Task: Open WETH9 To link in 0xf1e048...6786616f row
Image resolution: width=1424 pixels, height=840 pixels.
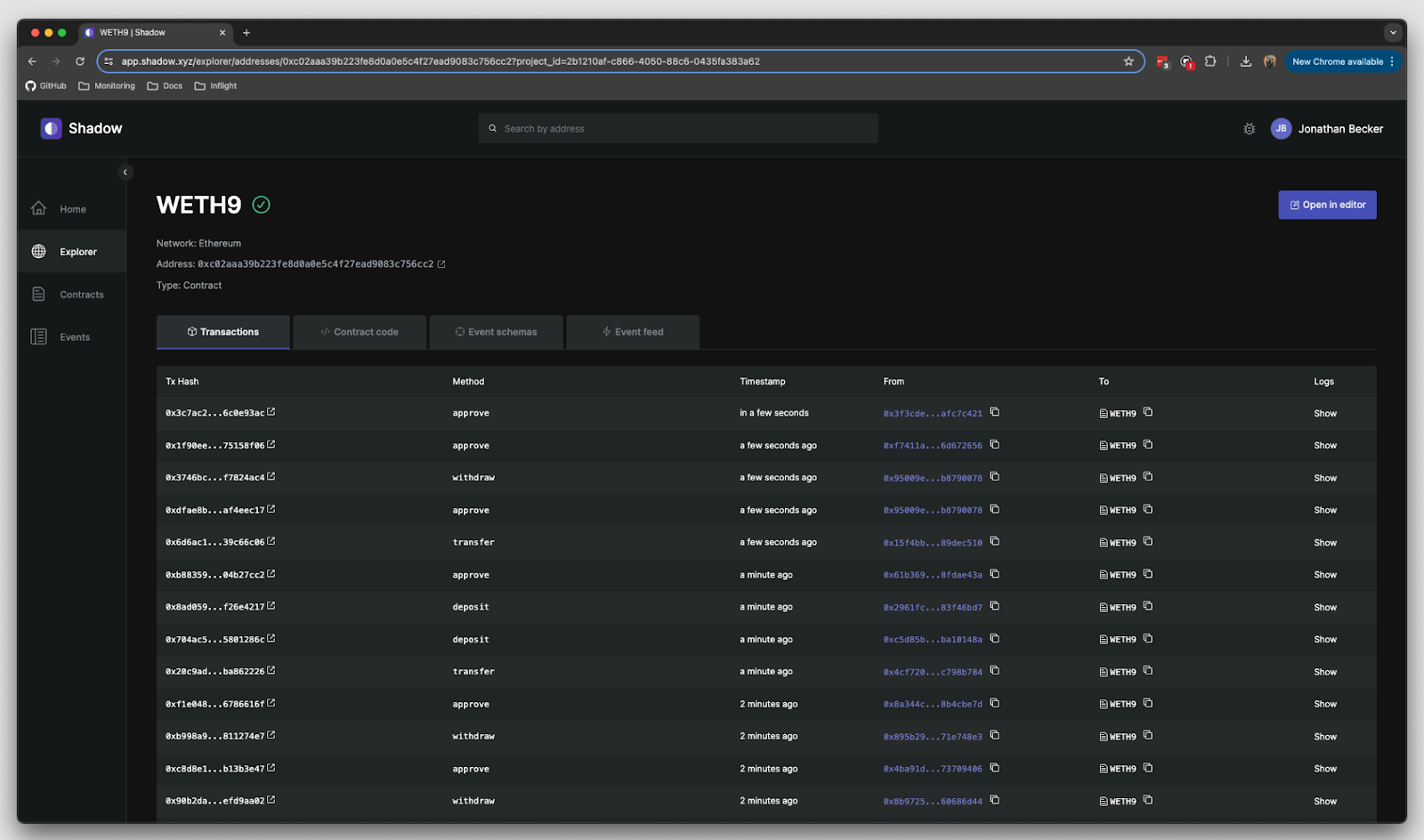Action: pyautogui.click(x=1118, y=704)
